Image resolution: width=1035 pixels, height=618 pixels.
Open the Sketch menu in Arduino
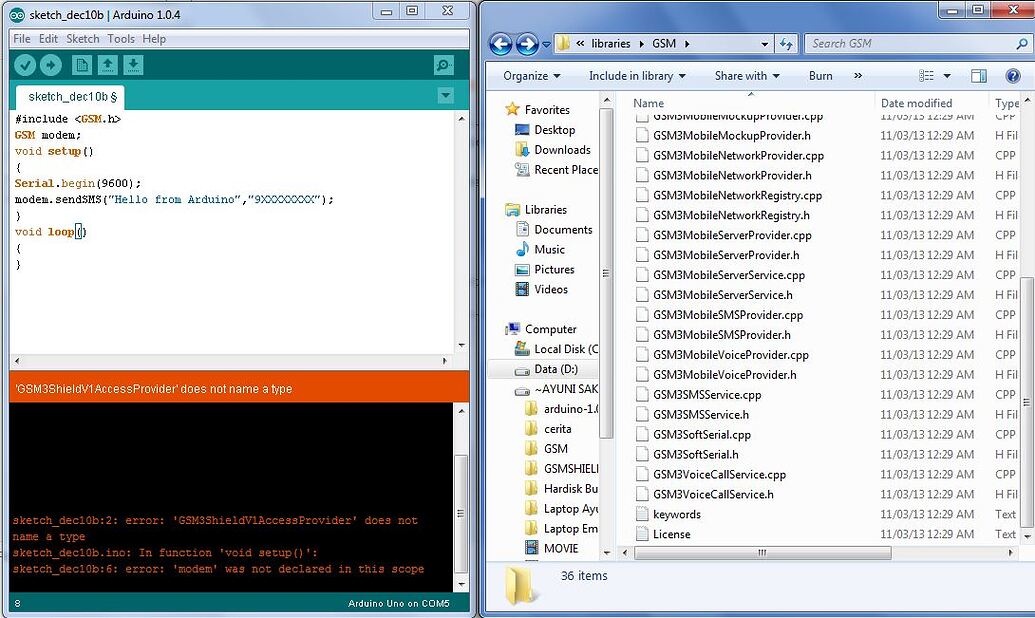83,38
